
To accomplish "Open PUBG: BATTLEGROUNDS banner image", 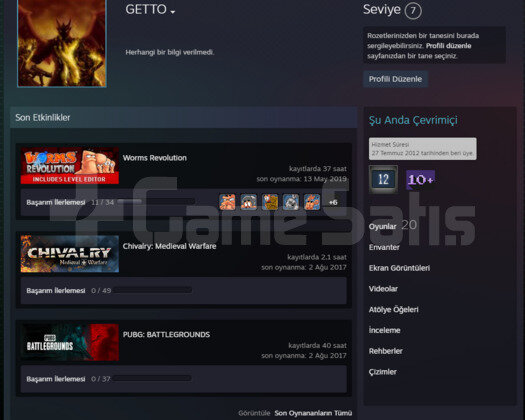I will click(x=70, y=342).
